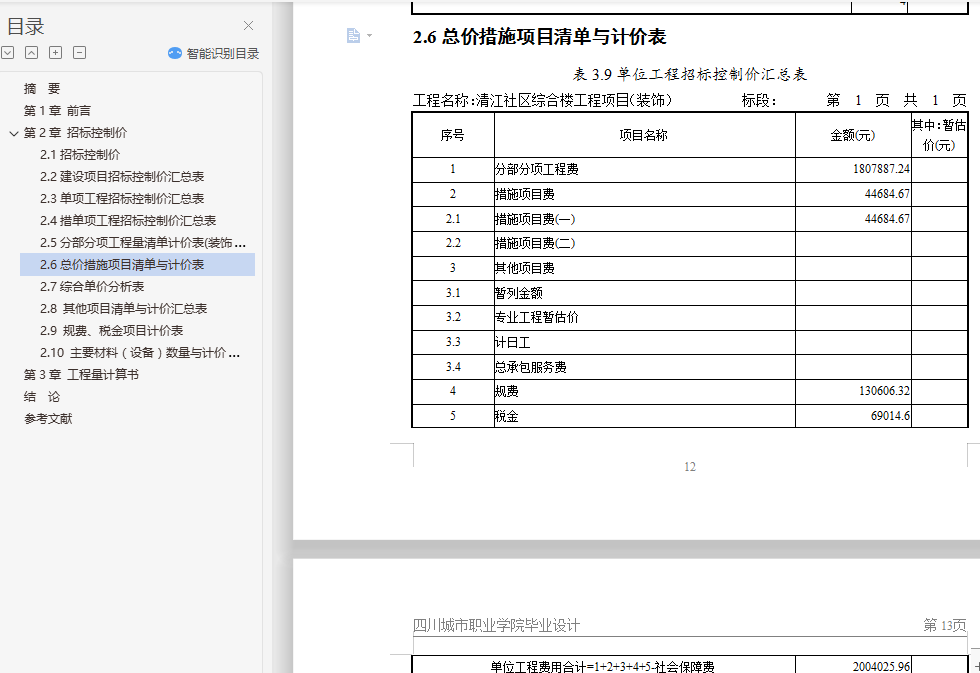This screenshot has width=980, height=673.
Task: Click the 金额(元) column header
Action: click(853, 135)
